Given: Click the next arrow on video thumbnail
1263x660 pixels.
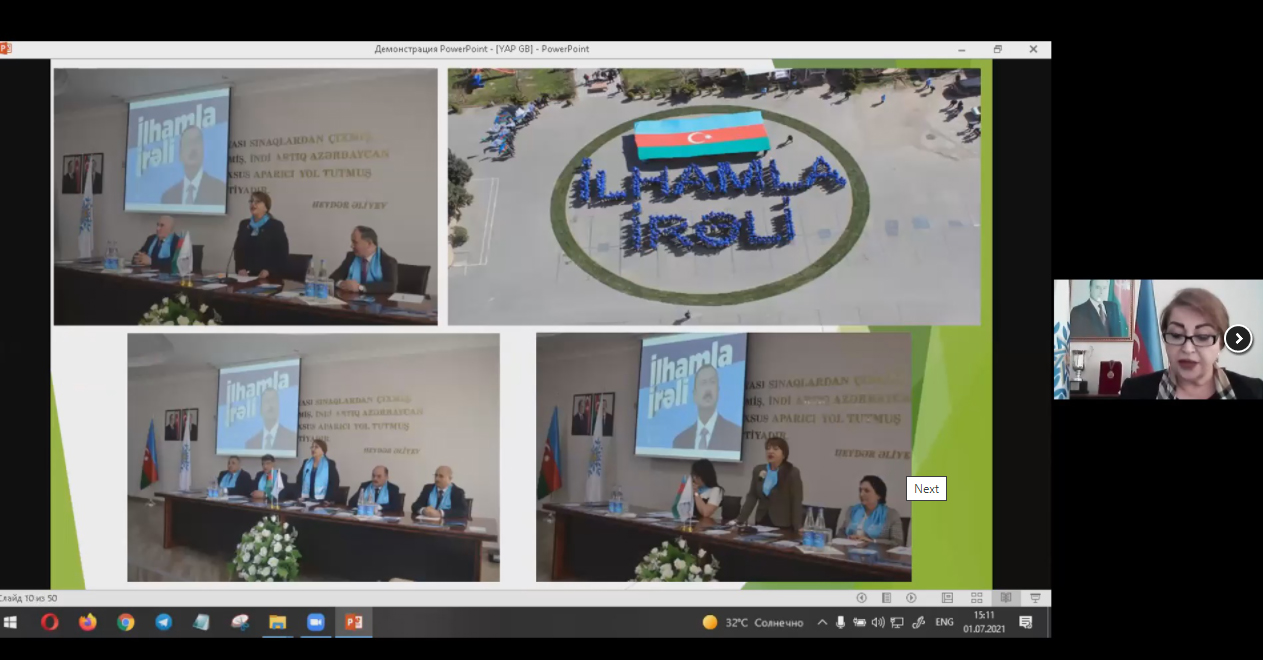Looking at the screenshot, I should [1238, 339].
